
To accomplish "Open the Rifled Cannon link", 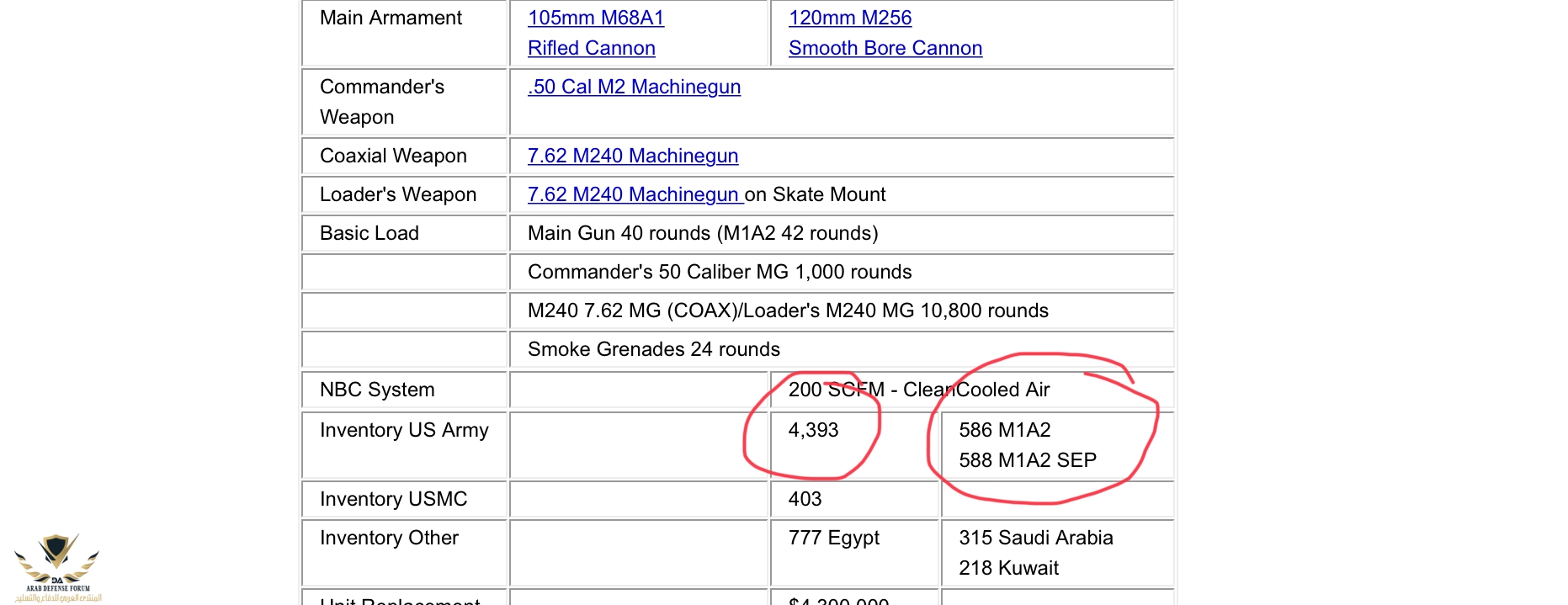I will coord(591,48).
